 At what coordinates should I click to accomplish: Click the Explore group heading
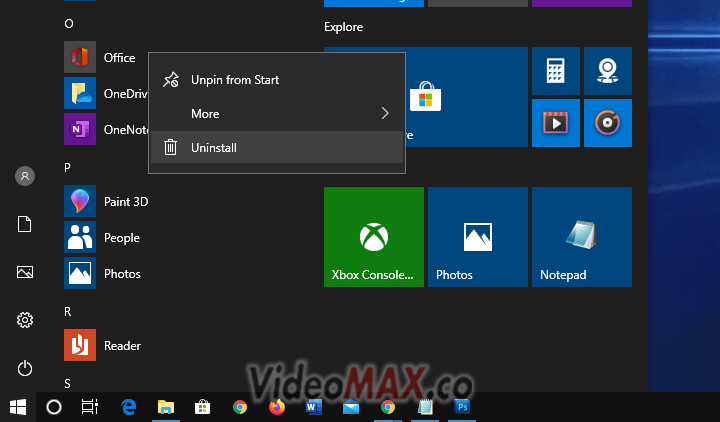tap(343, 27)
